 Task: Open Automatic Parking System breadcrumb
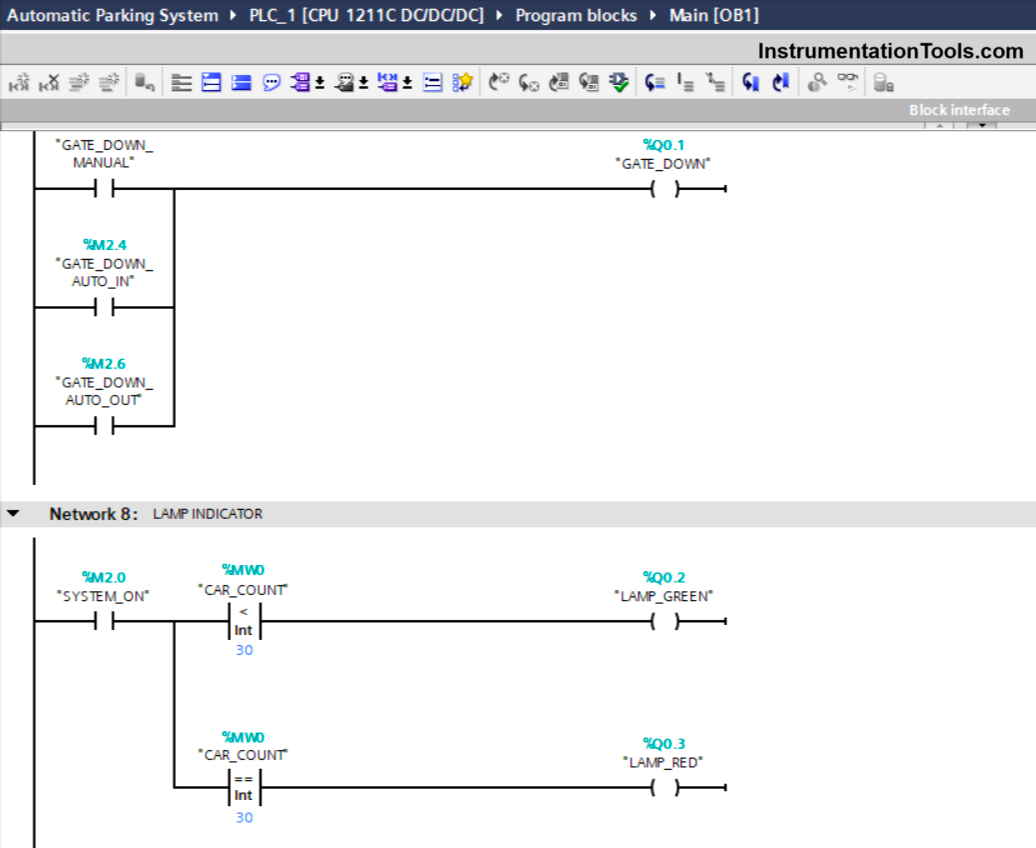pyautogui.click(x=112, y=15)
